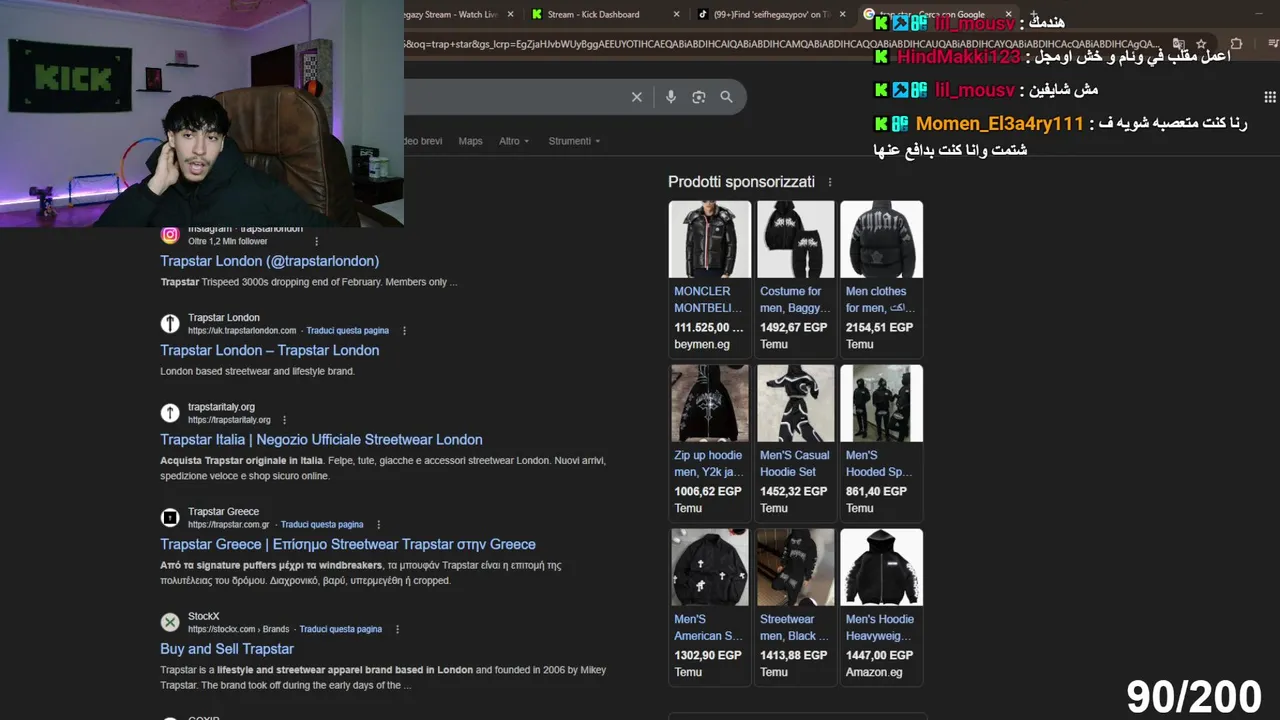Click the https://trapstaritaly.org URL text
This screenshot has width=1280, height=720.
click(x=229, y=420)
